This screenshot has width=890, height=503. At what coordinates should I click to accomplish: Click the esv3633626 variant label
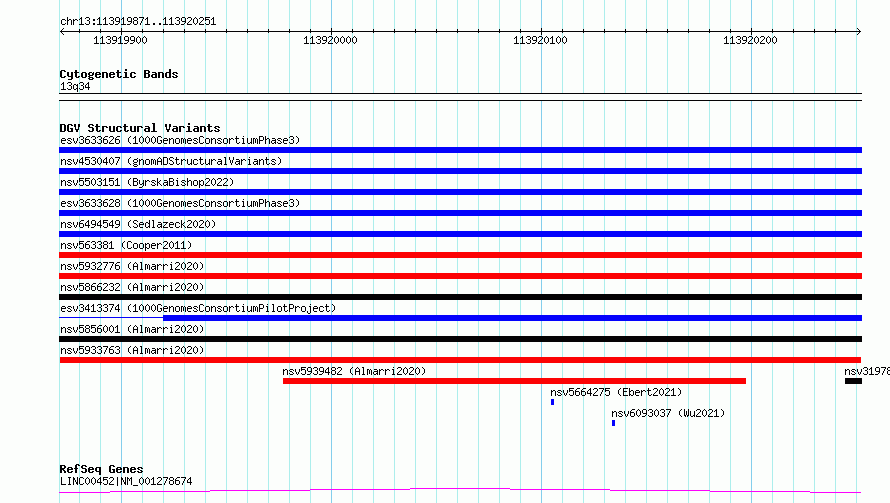coord(180,140)
